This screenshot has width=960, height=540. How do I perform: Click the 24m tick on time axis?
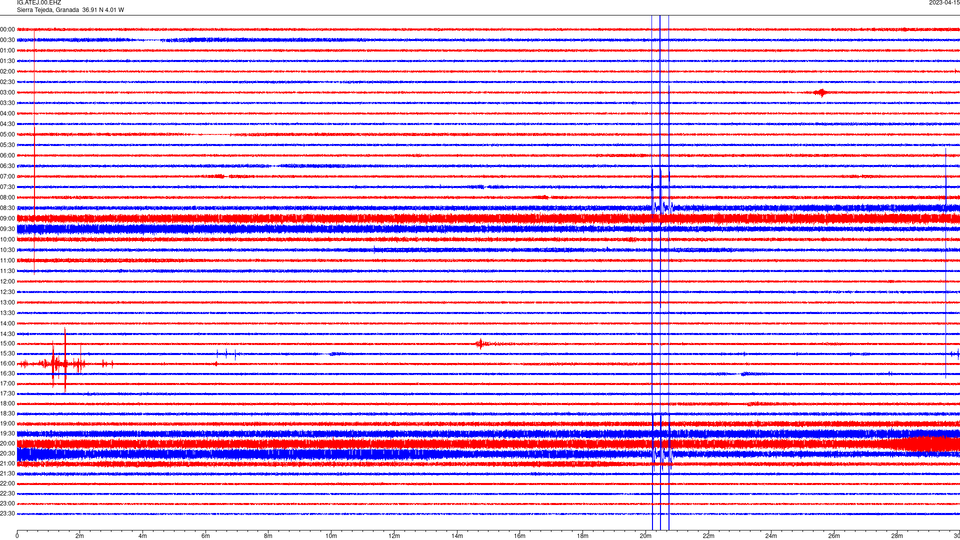(771, 536)
